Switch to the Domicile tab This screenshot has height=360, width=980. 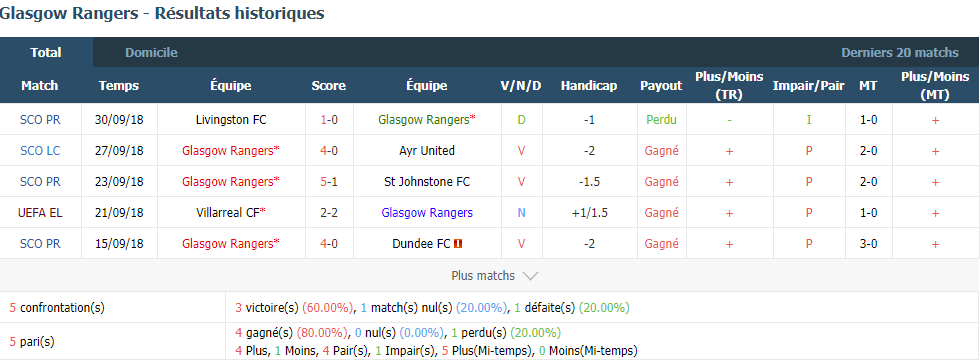(x=151, y=53)
